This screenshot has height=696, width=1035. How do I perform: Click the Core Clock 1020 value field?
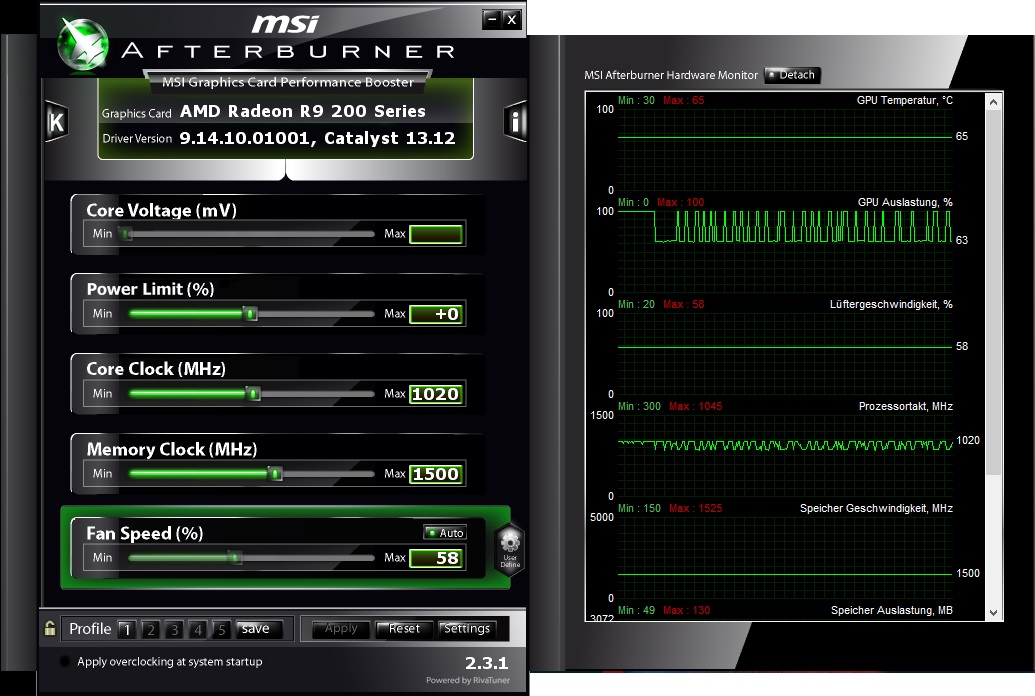coord(436,394)
